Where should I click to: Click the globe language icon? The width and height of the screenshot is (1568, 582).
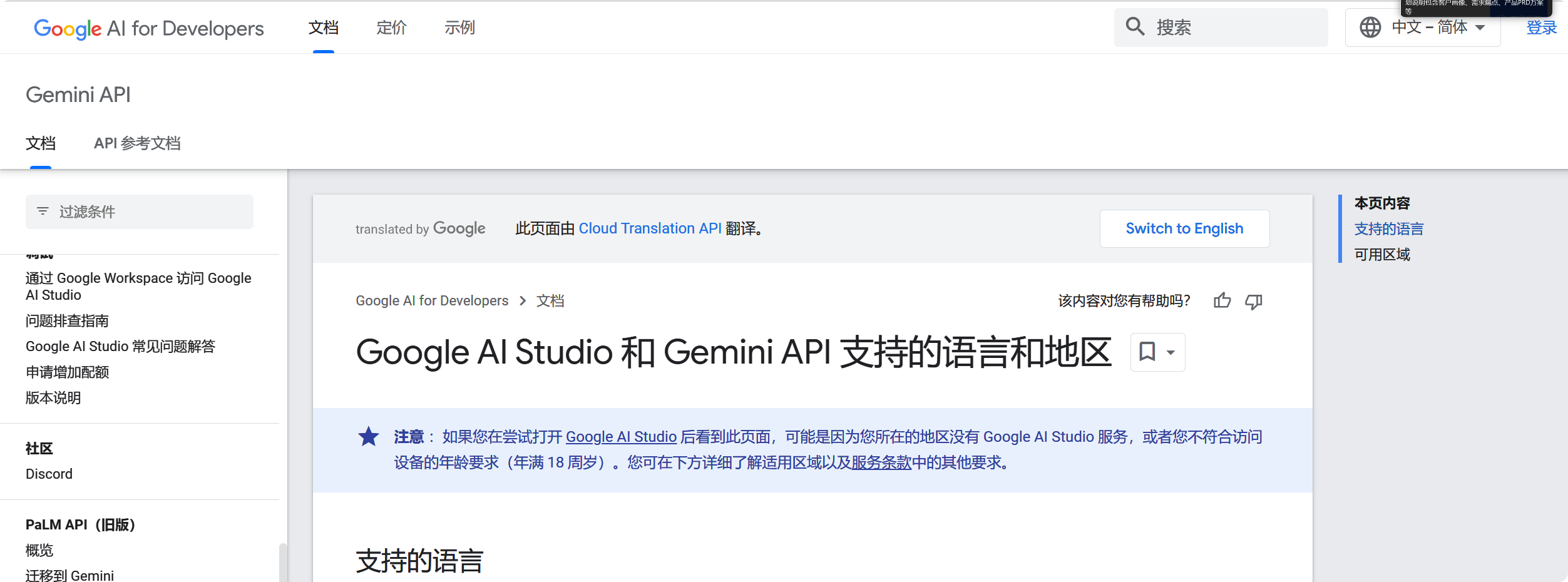click(x=1370, y=28)
